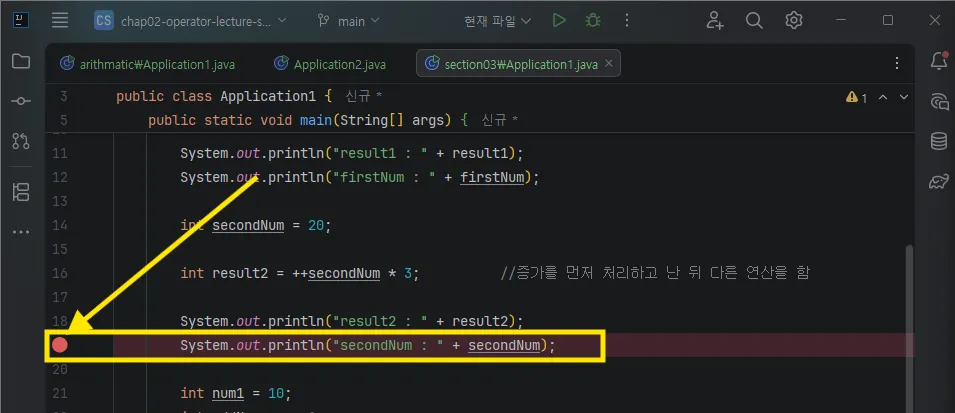955x413 pixels.
Task: Open the 현재 파일 run configuration dropdown
Action: 498,21
